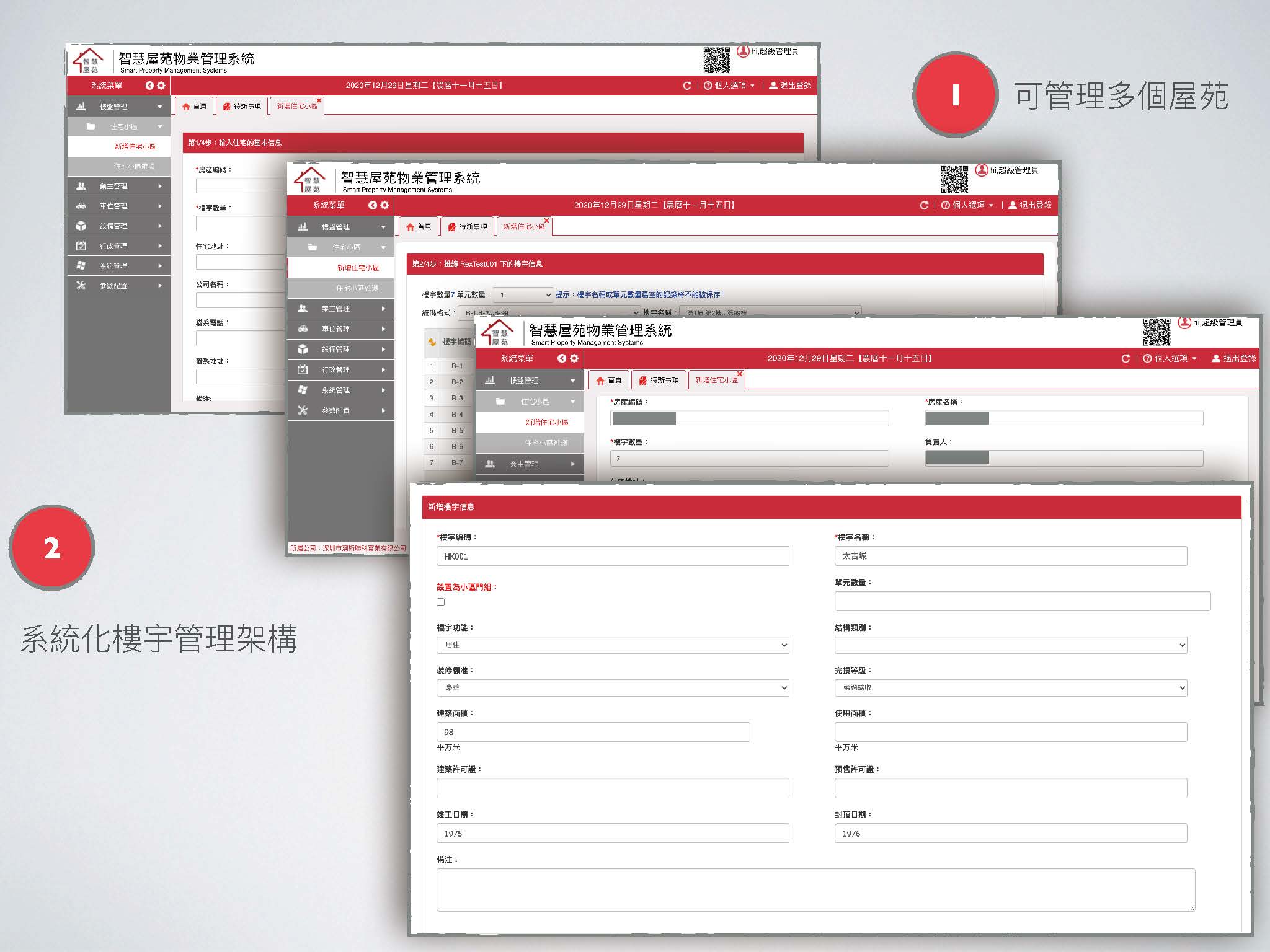Image resolution: width=1270 pixels, height=952 pixels.
Task: Click the refresh icon in the third window header
Action: coord(1126,358)
